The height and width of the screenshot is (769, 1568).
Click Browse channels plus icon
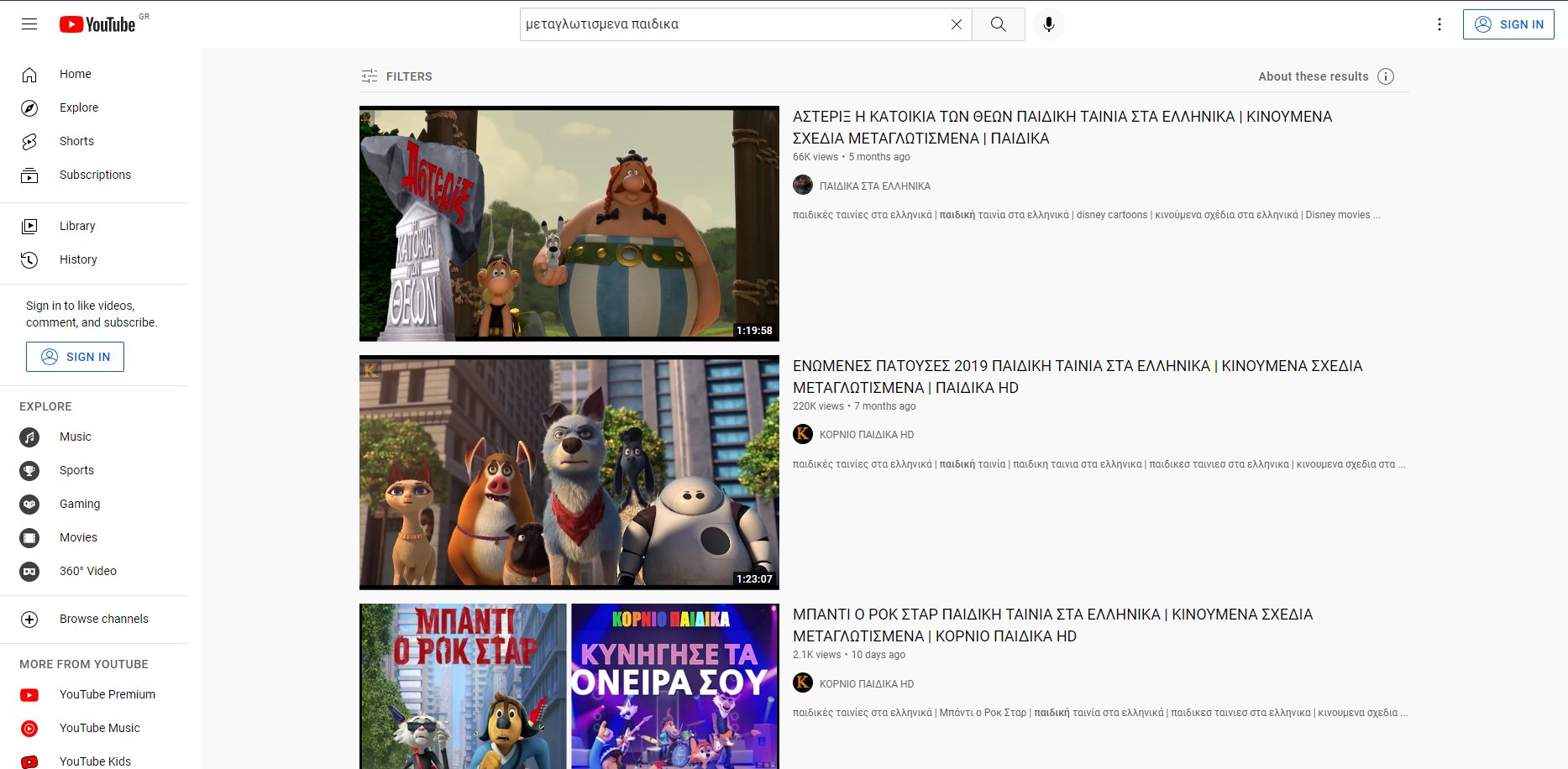click(x=29, y=620)
